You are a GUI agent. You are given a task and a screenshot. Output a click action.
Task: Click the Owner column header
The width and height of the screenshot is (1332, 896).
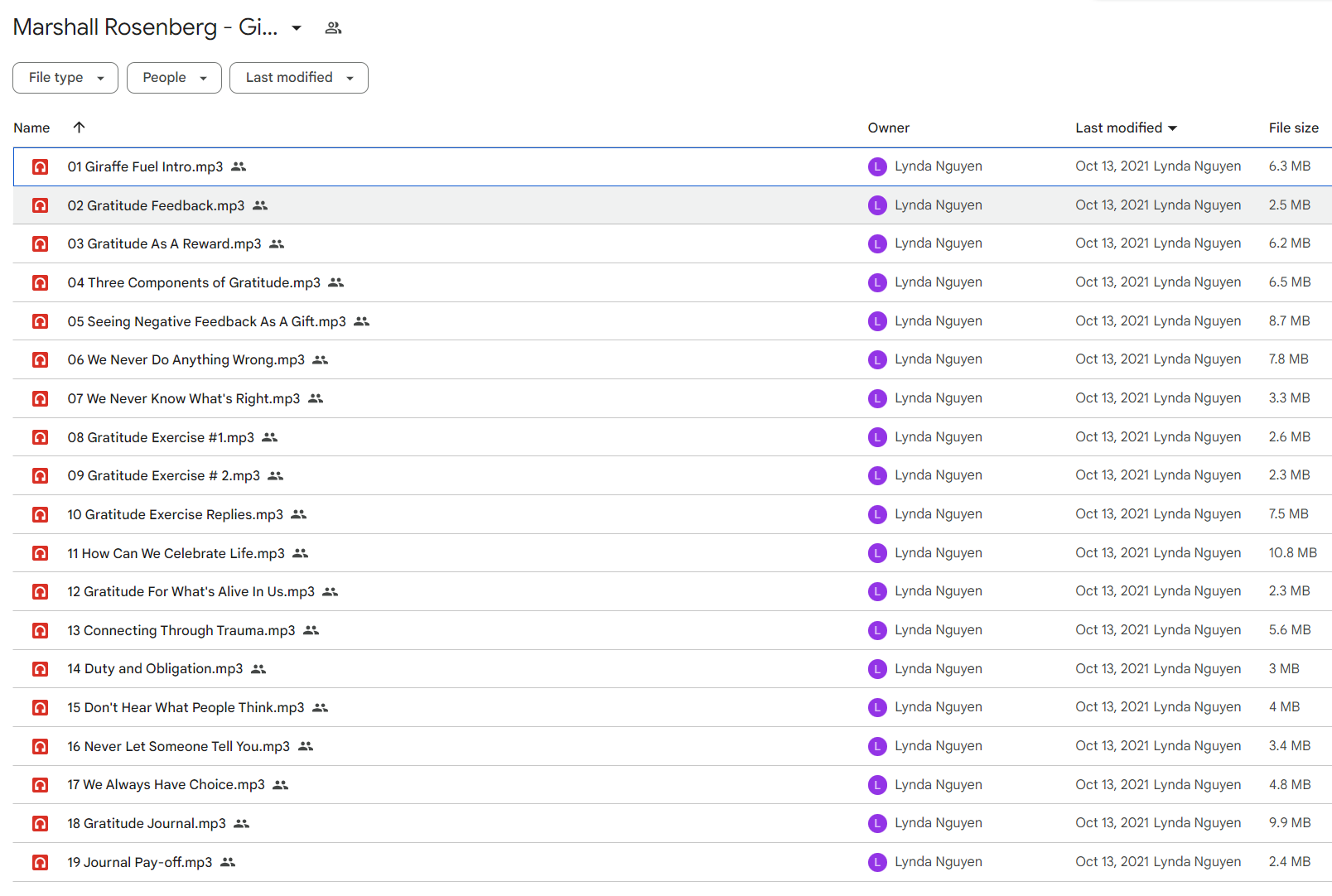(889, 128)
